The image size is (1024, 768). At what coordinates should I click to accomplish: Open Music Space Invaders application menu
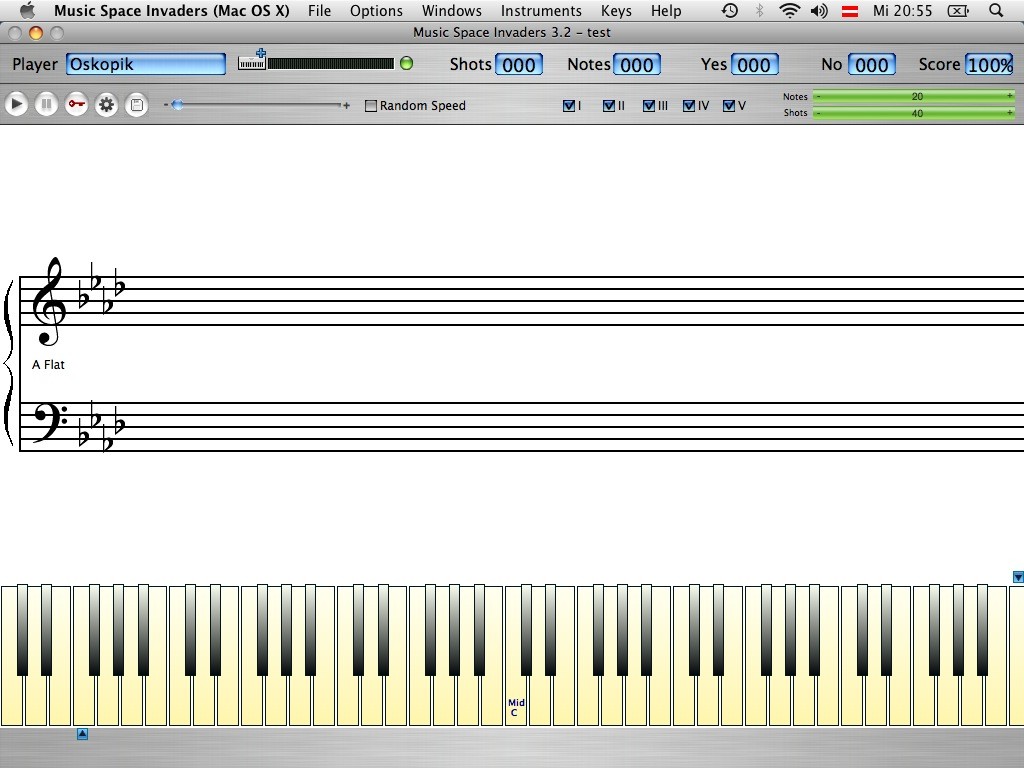(172, 10)
